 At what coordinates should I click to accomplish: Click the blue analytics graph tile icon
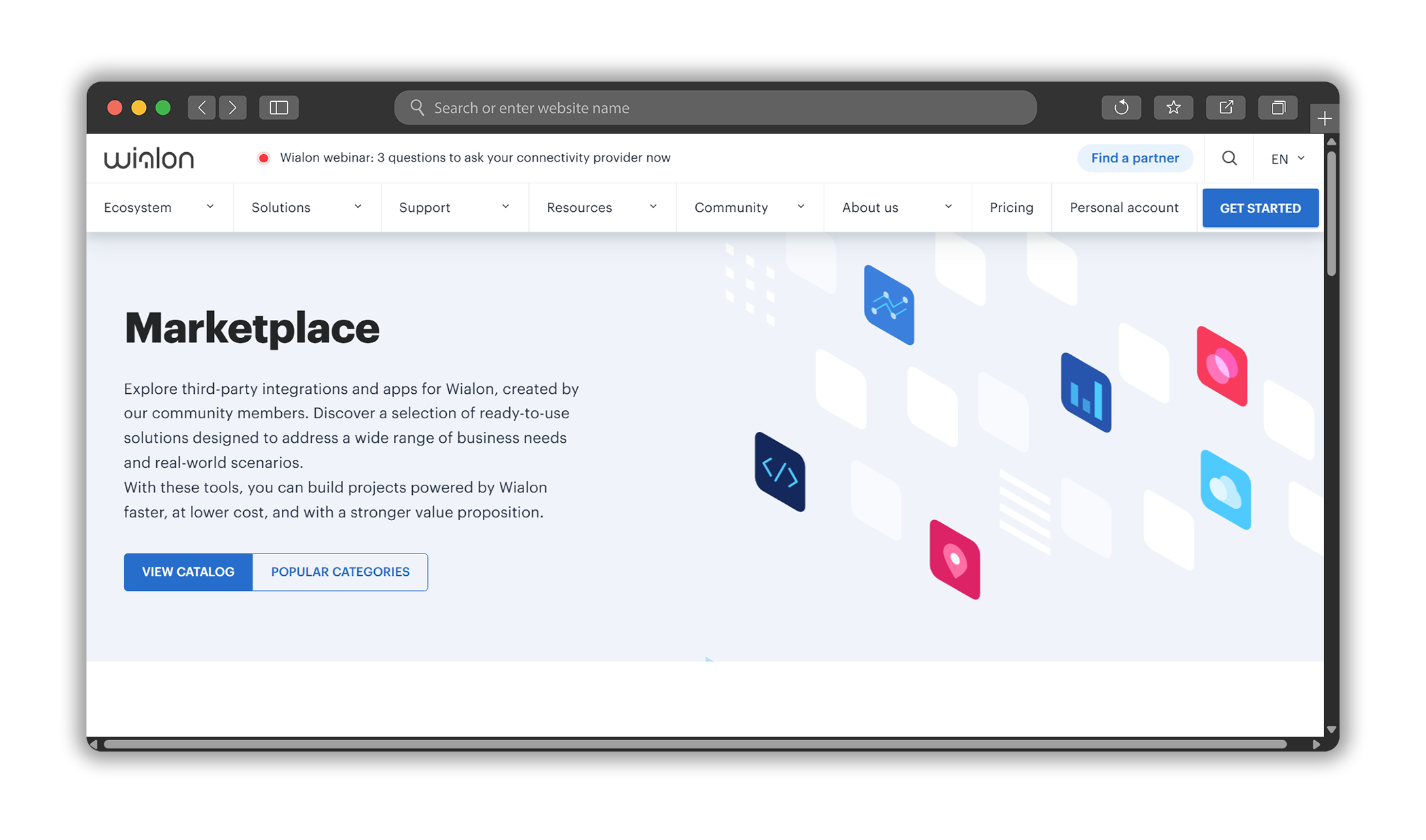click(x=889, y=305)
